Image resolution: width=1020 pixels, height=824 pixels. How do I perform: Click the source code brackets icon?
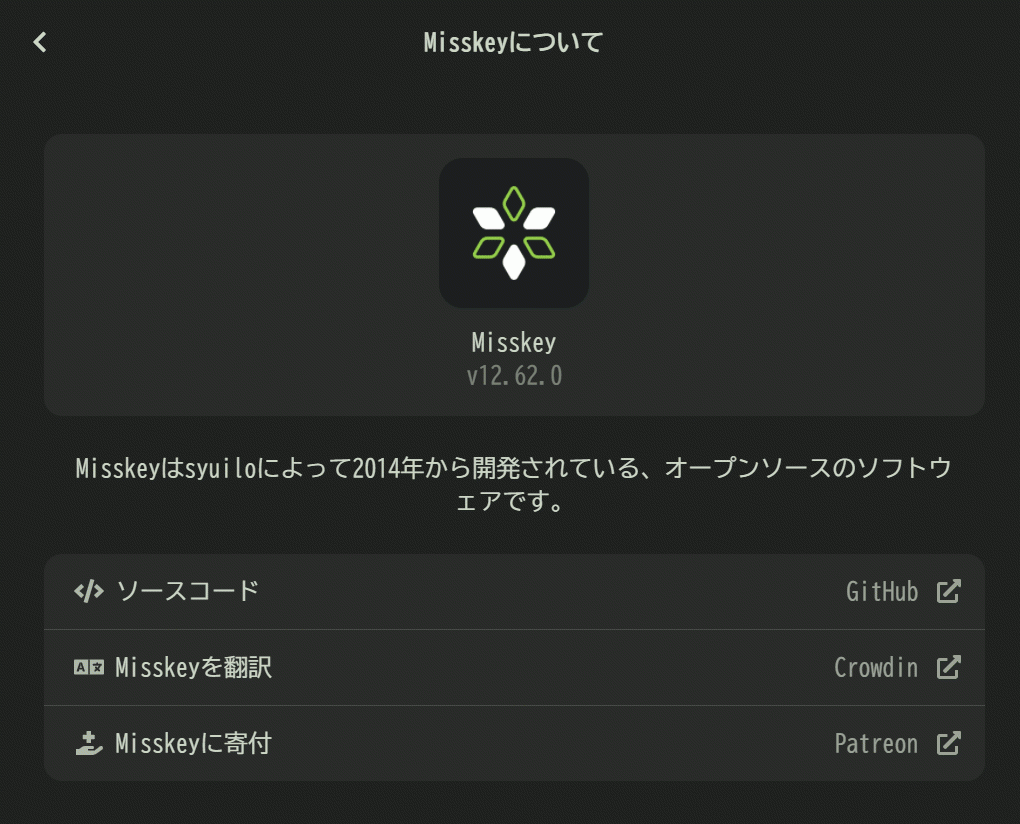click(x=89, y=591)
